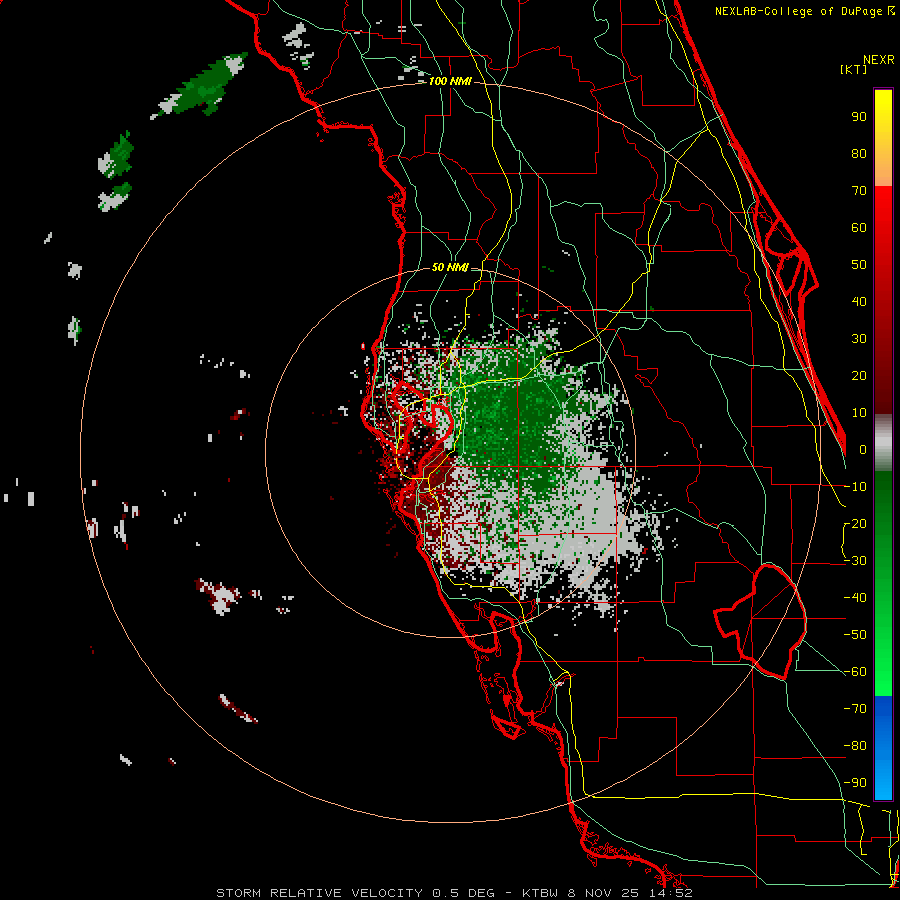Click the large green offshore echo northwest
This screenshot has height=900, width=900.
[201, 85]
